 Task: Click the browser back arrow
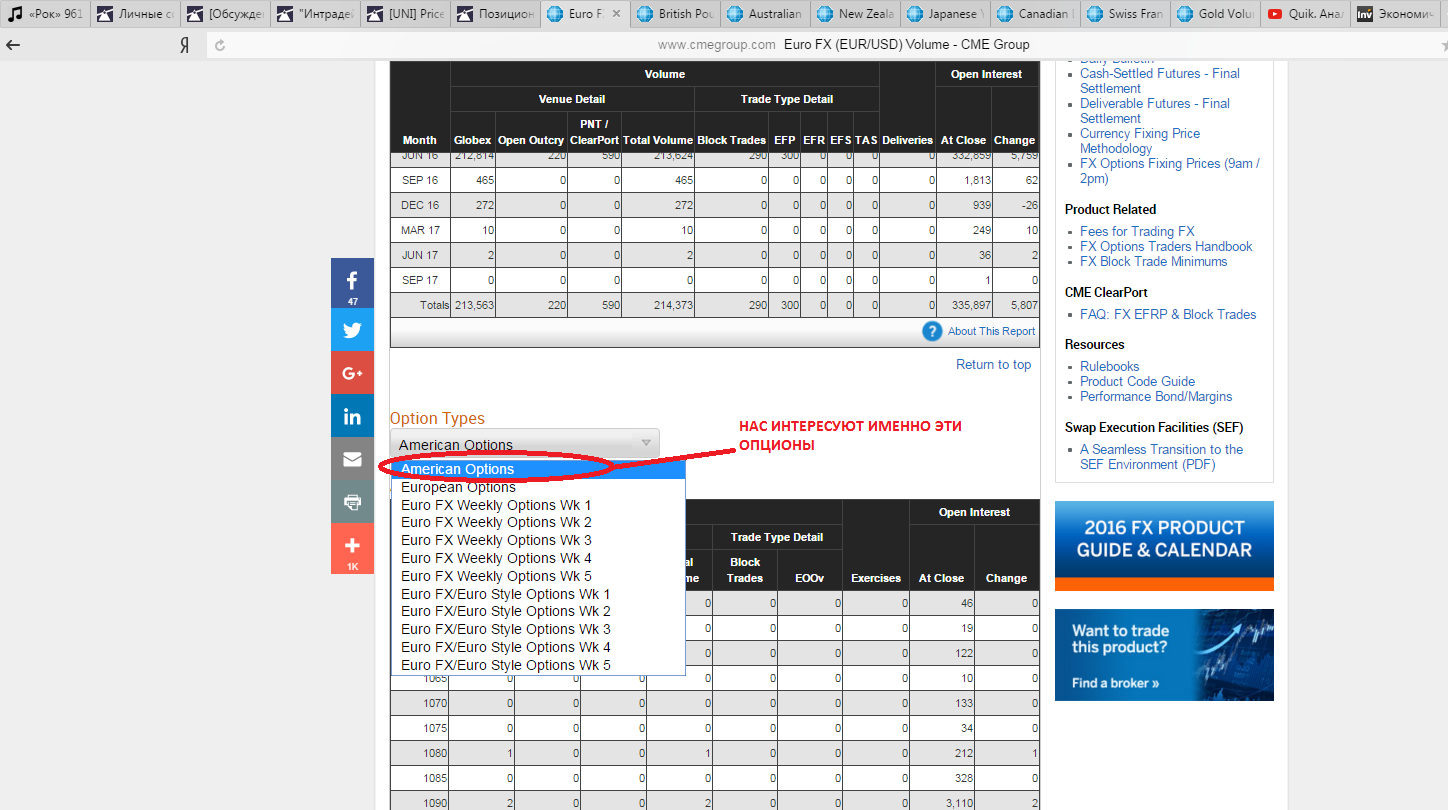[12, 45]
